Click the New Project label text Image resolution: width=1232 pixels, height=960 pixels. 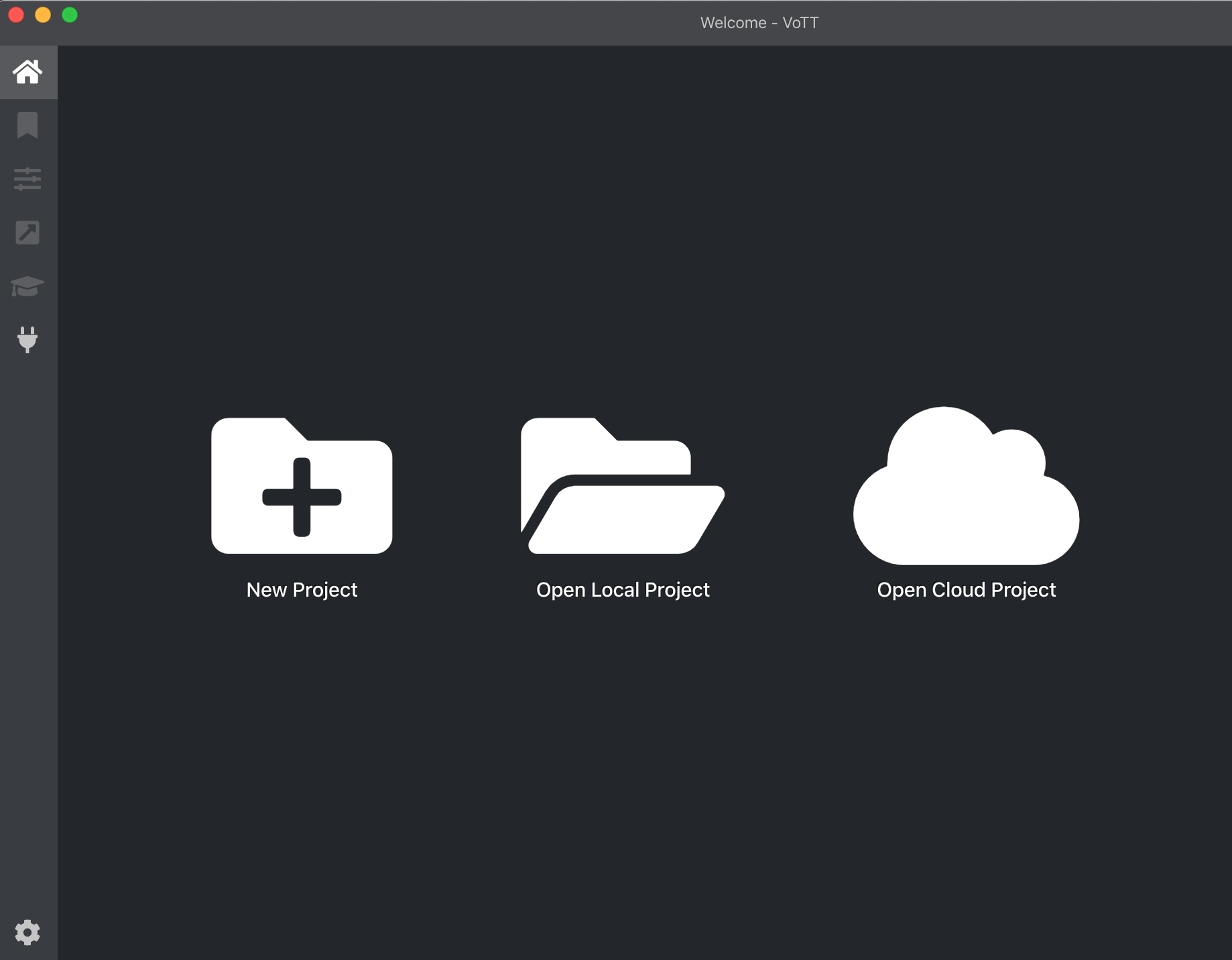(301, 590)
